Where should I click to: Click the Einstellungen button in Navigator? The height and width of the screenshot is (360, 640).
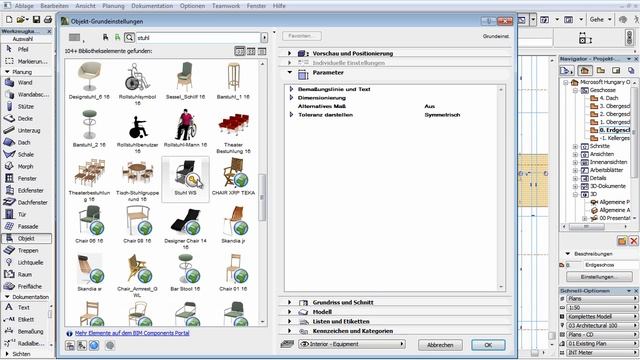(x=599, y=277)
